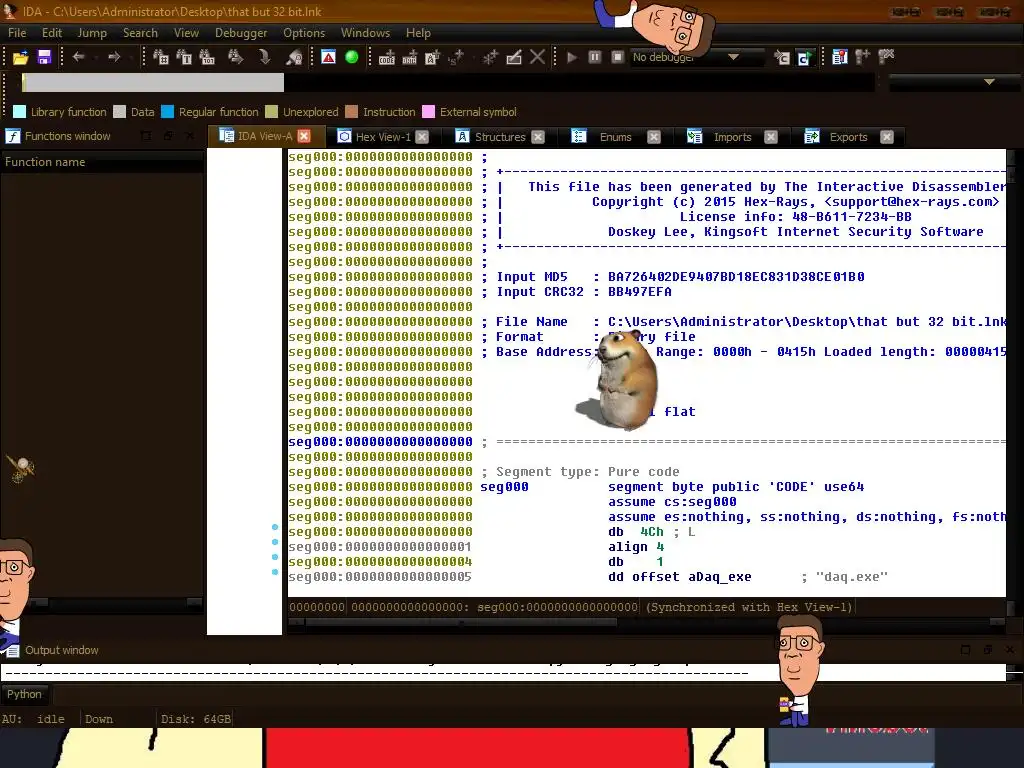This screenshot has height=768, width=1024.
Task: Click the 'Disk: 64GB' status bar entry
Action: 195,719
